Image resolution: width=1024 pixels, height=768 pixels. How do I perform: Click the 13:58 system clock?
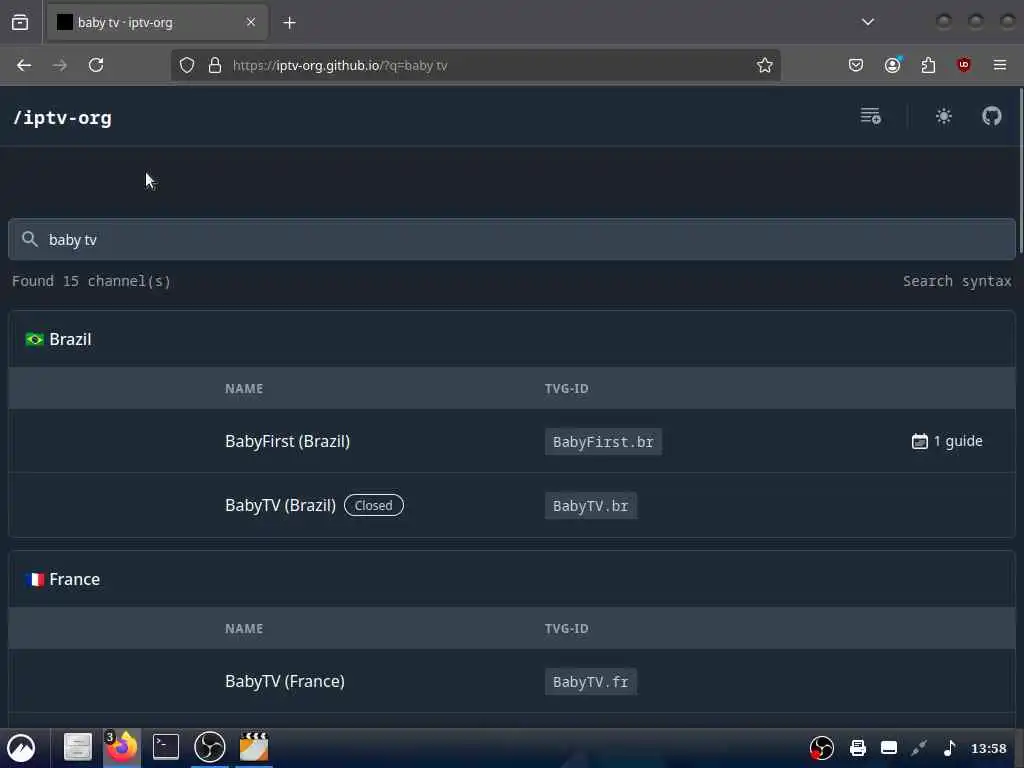988,748
